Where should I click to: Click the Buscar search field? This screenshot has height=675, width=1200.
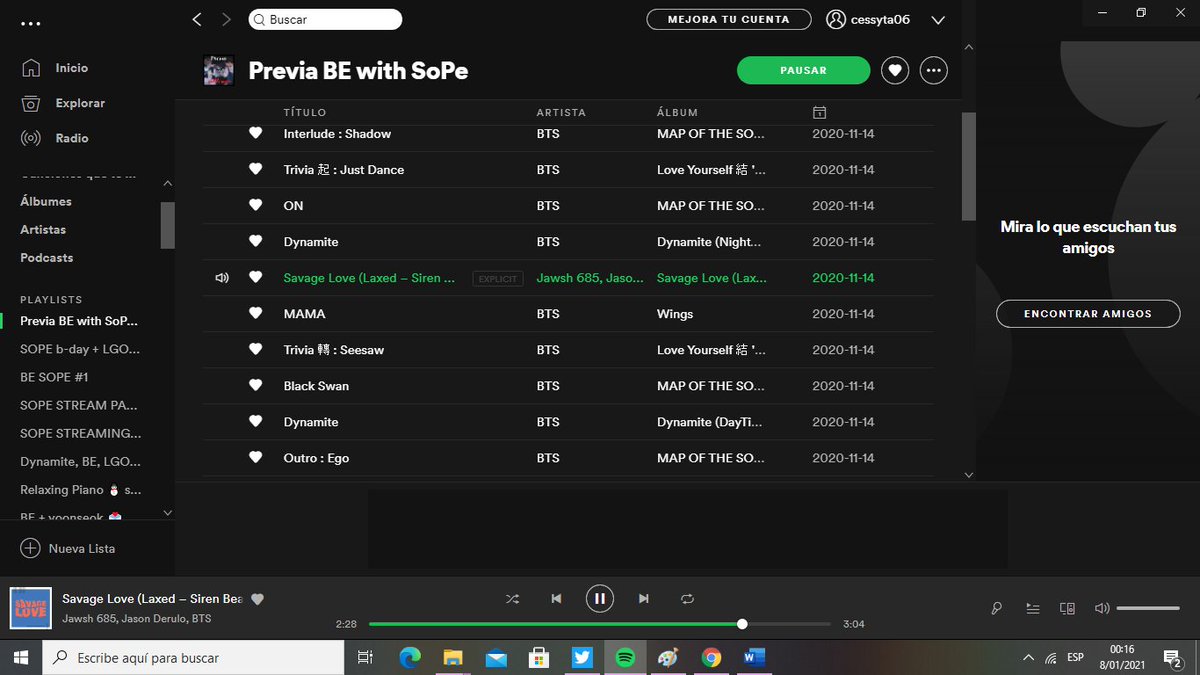click(325, 19)
